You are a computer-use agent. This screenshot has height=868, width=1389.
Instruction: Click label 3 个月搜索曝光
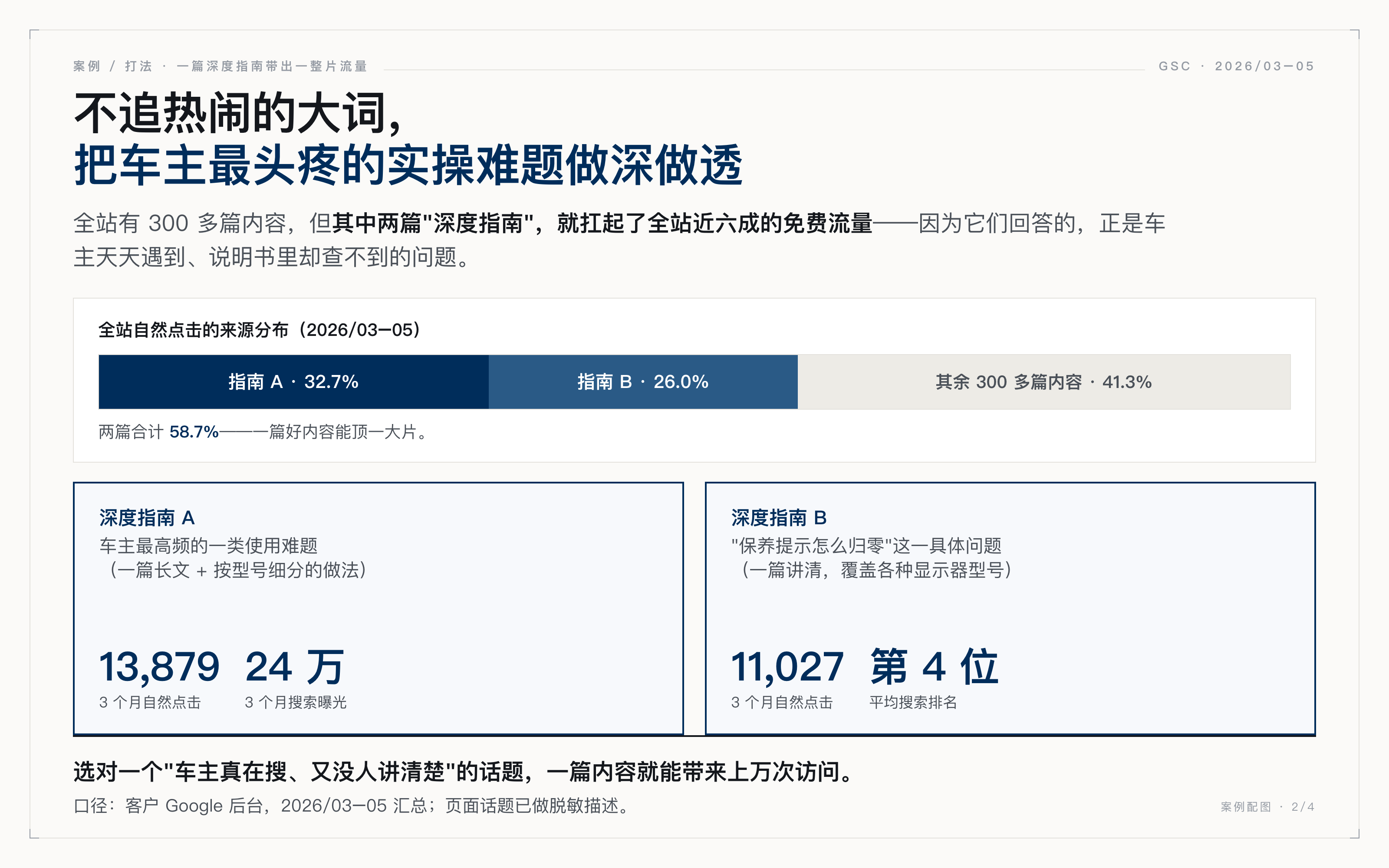tap(296, 702)
